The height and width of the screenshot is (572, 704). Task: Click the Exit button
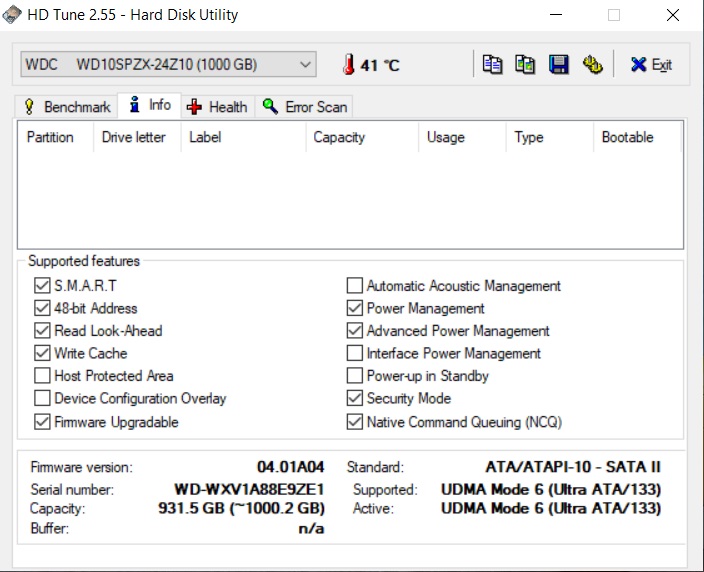651,65
